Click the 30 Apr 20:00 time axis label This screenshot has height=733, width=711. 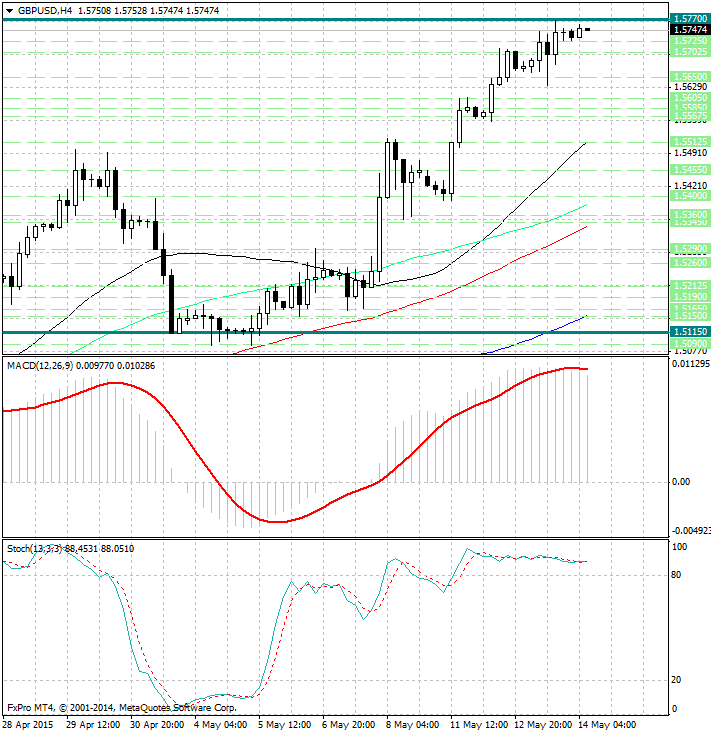[x=157, y=725]
